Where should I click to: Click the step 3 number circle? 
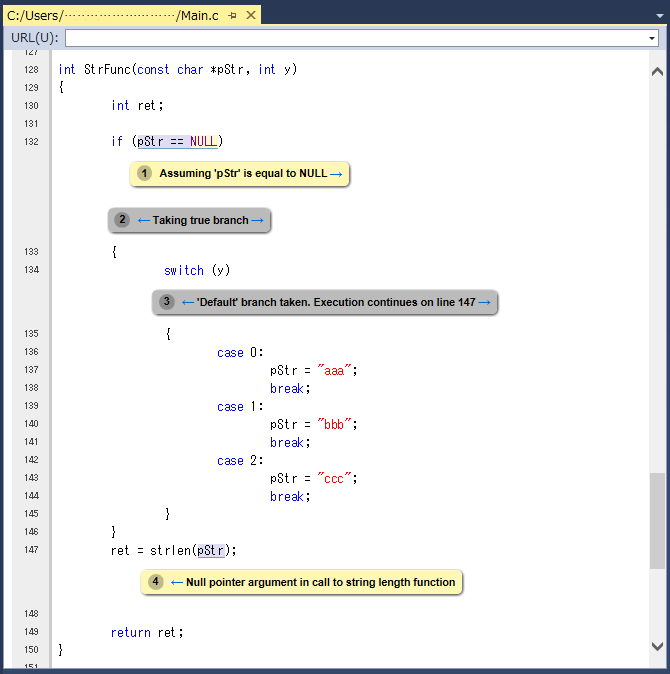click(x=167, y=302)
